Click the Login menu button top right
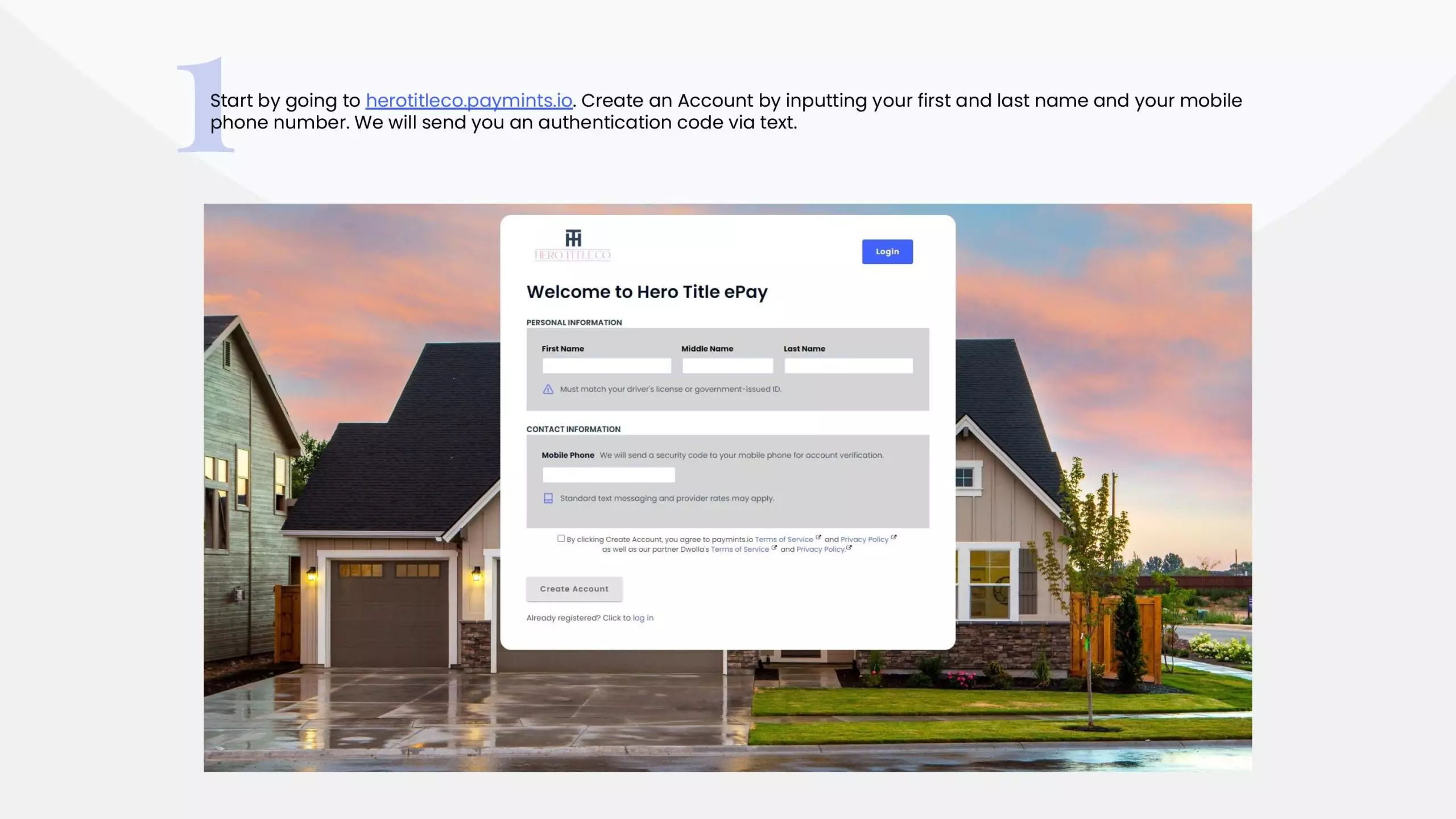 tap(887, 251)
